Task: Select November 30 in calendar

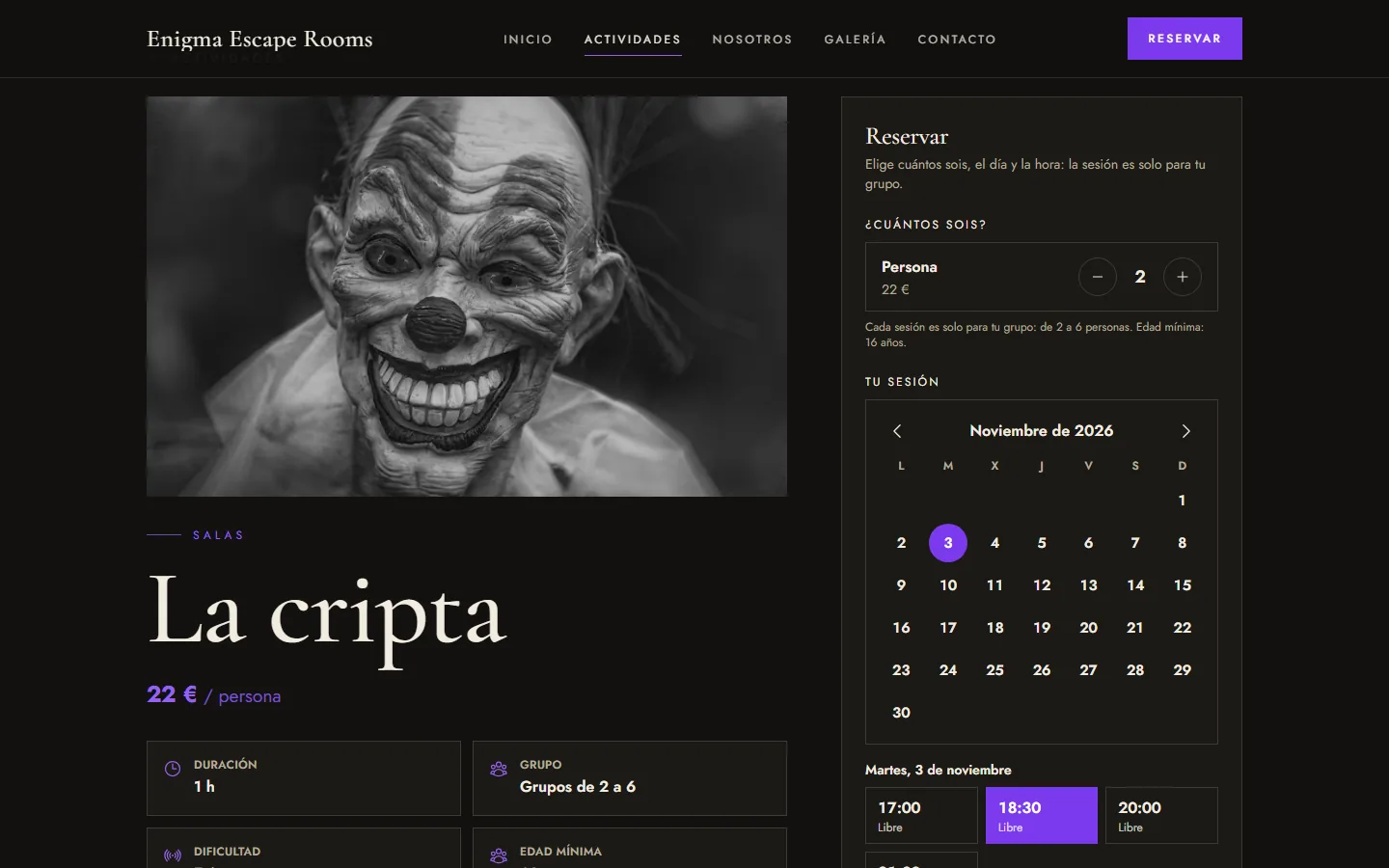Action: (x=901, y=713)
